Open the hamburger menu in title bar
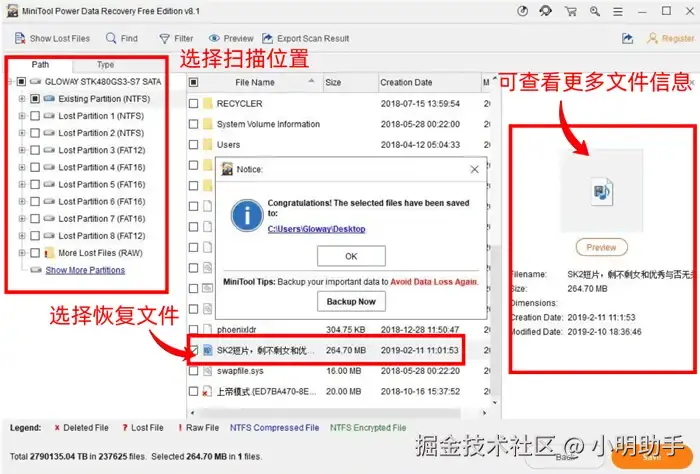This screenshot has width=700, height=474. tap(618, 12)
